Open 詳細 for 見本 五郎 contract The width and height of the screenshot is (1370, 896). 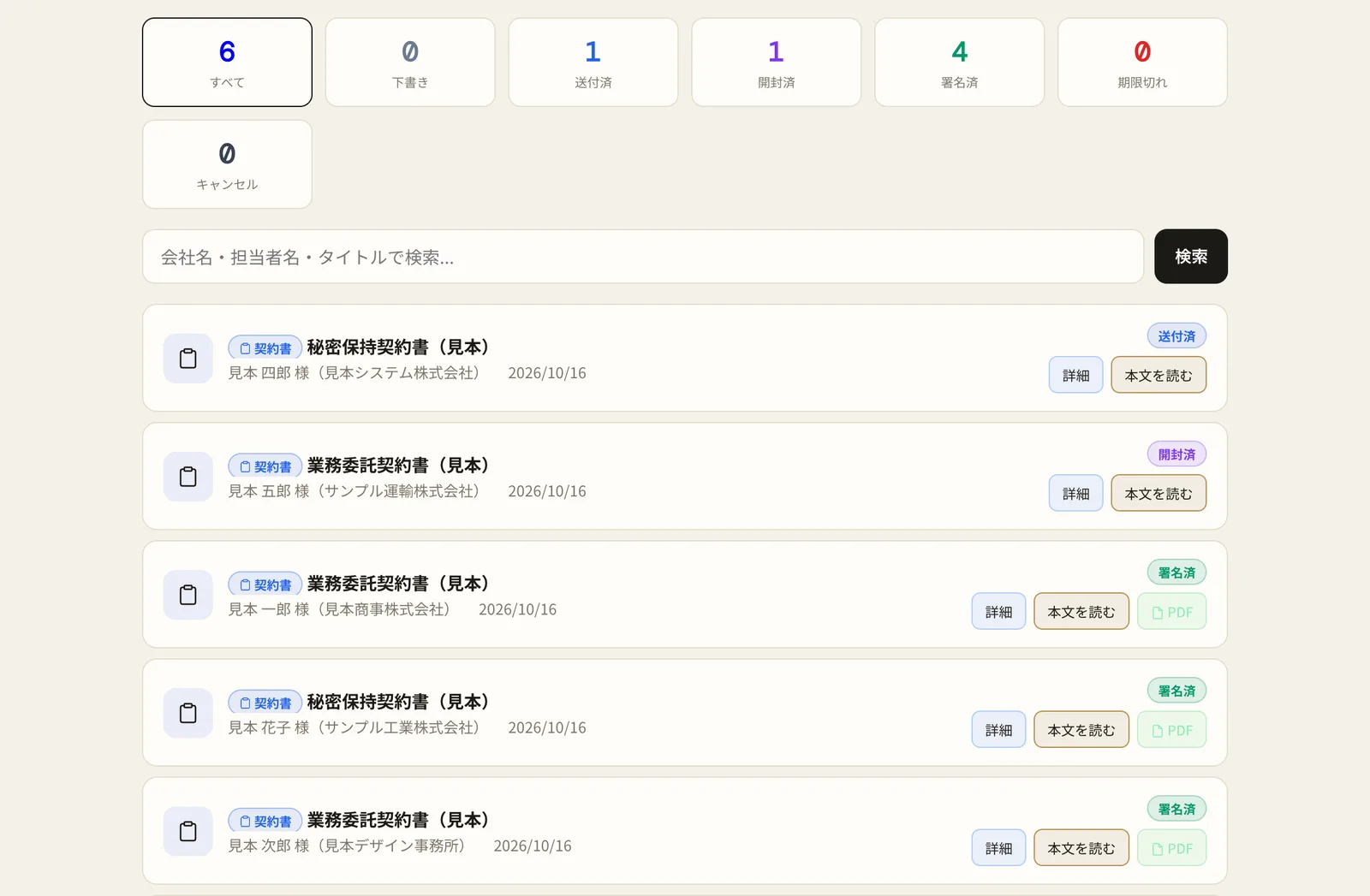click(x=1076, y=493)
